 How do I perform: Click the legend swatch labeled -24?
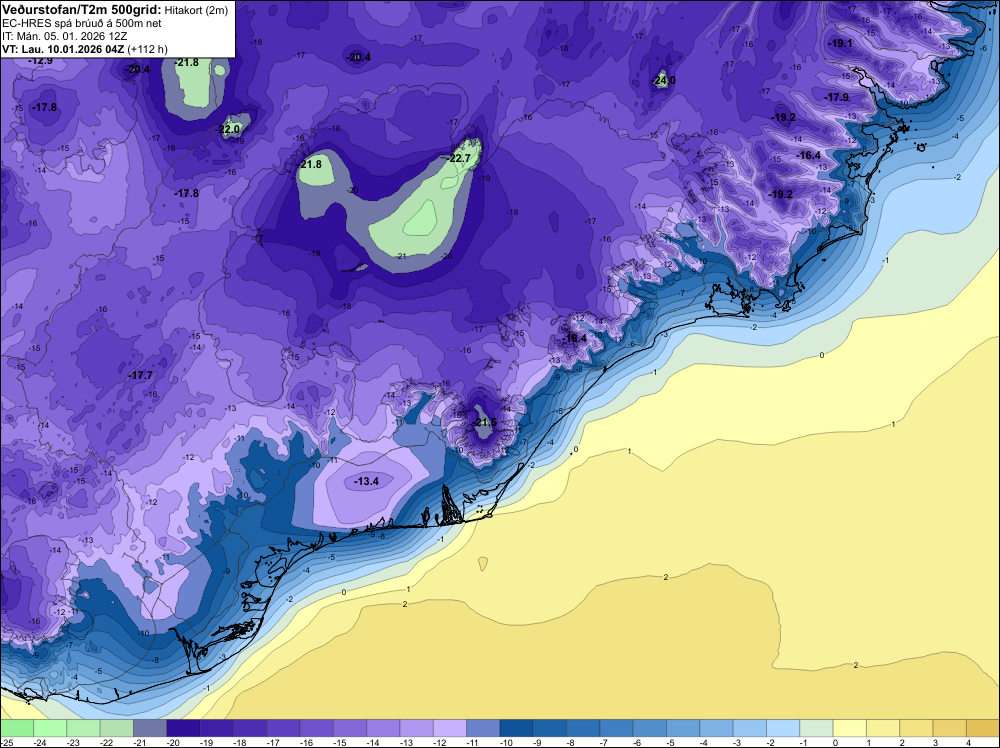tap(50, 728)
